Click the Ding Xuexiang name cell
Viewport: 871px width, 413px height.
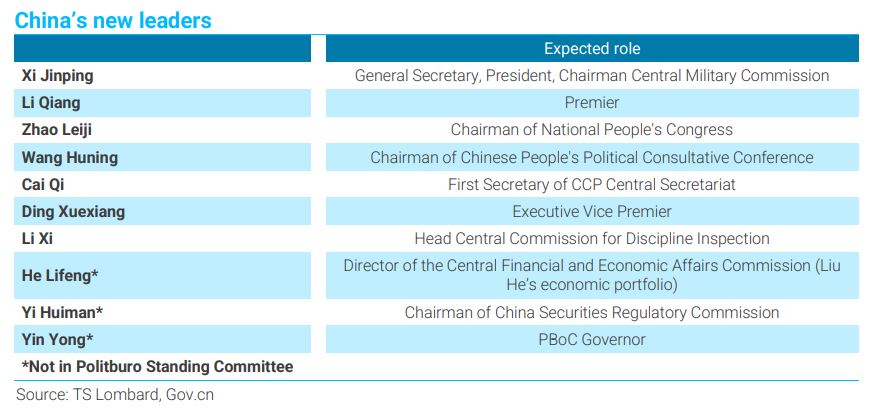[x=162, y=212]
